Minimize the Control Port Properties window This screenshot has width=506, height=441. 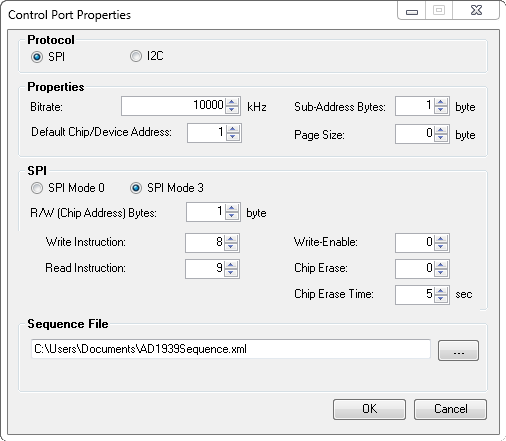point(412,10)
